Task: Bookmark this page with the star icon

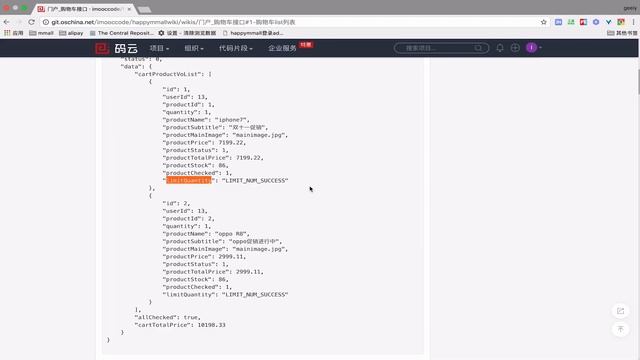Action: (x=544, y=22)
